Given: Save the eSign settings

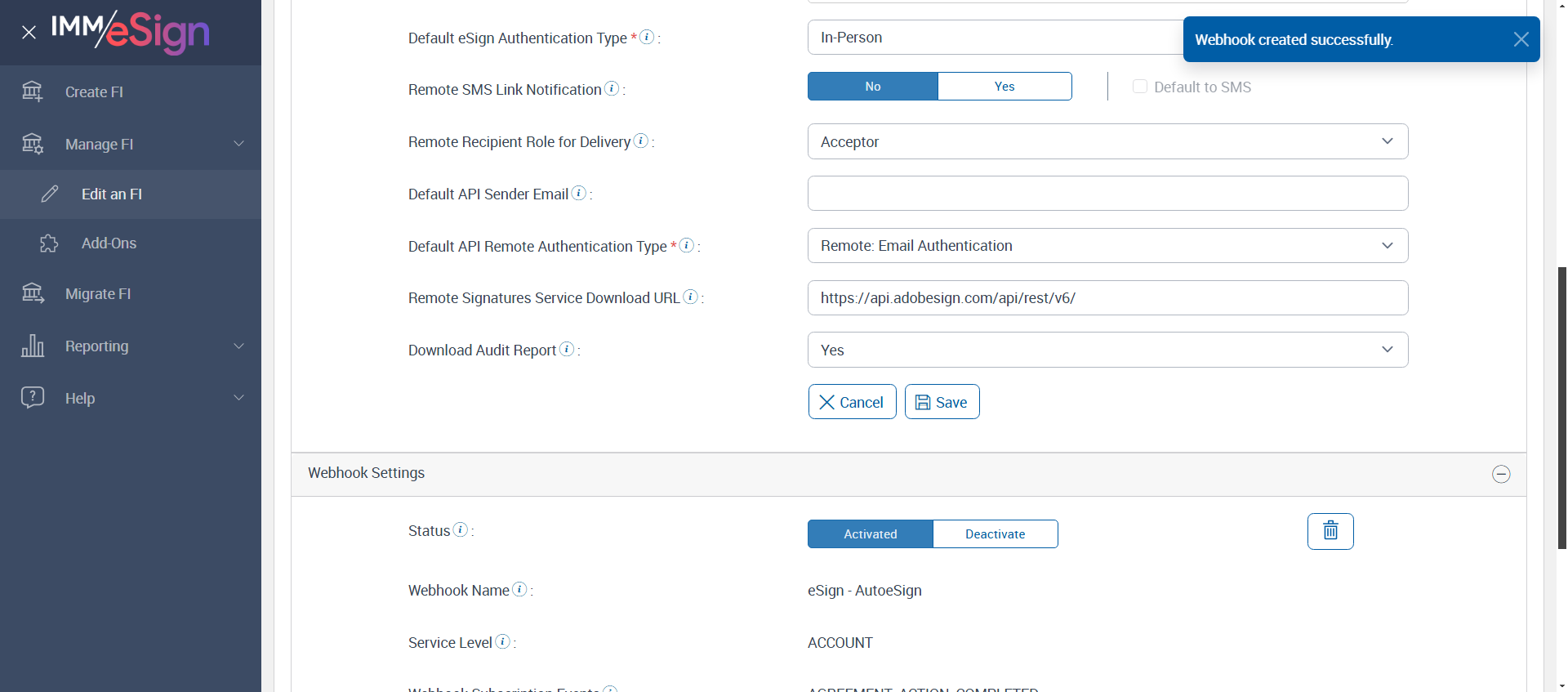Looking at the screenshot, I should point(942,402).
